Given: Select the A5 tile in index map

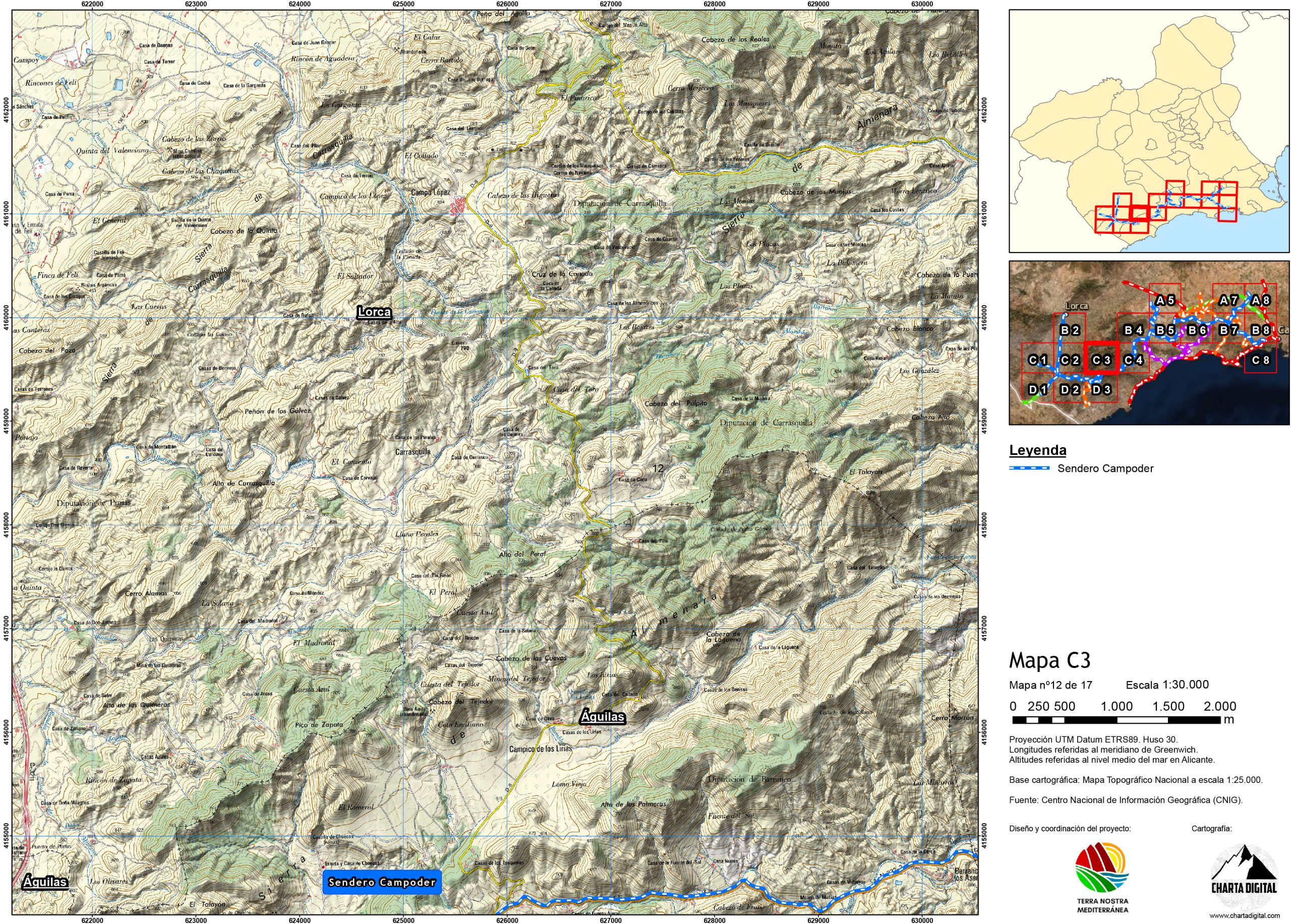Looking at the screenshot, I should (1165, 300).
